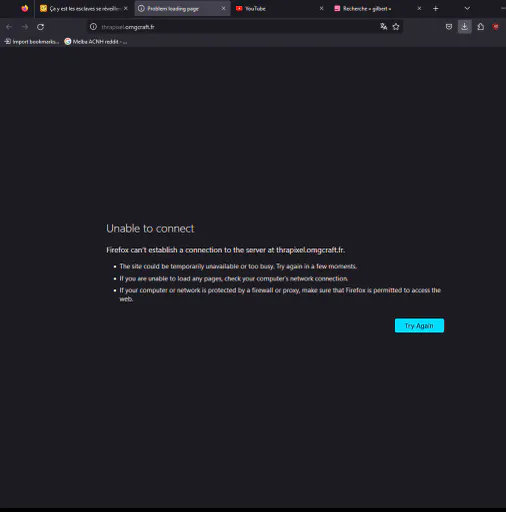Click the red uBlock extension icon
Viewport: 506px width, 512px height.
coord(496,27)
